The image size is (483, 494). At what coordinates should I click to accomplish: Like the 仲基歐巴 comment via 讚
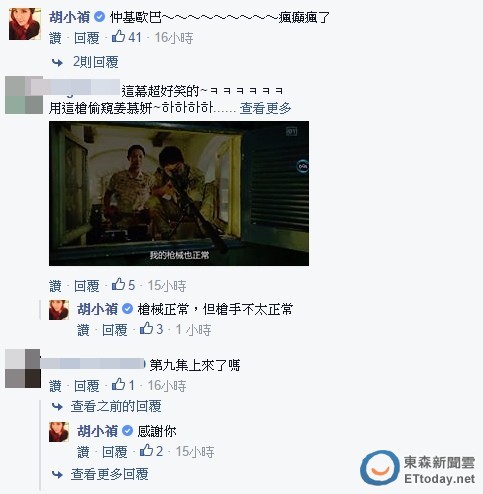(55, 38)
